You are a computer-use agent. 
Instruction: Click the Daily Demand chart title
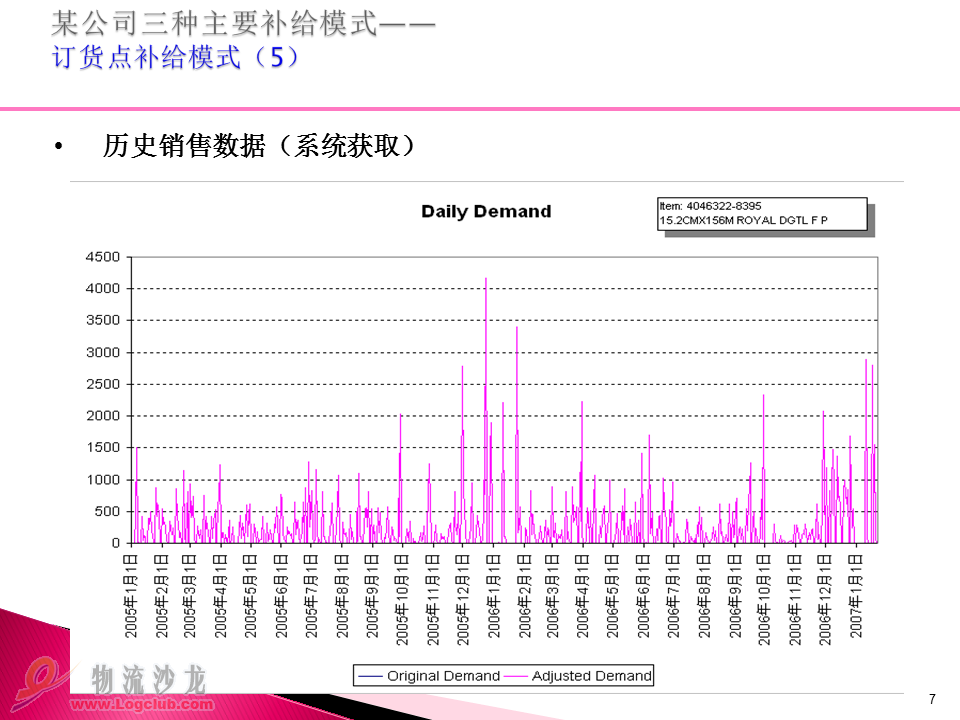486,211
